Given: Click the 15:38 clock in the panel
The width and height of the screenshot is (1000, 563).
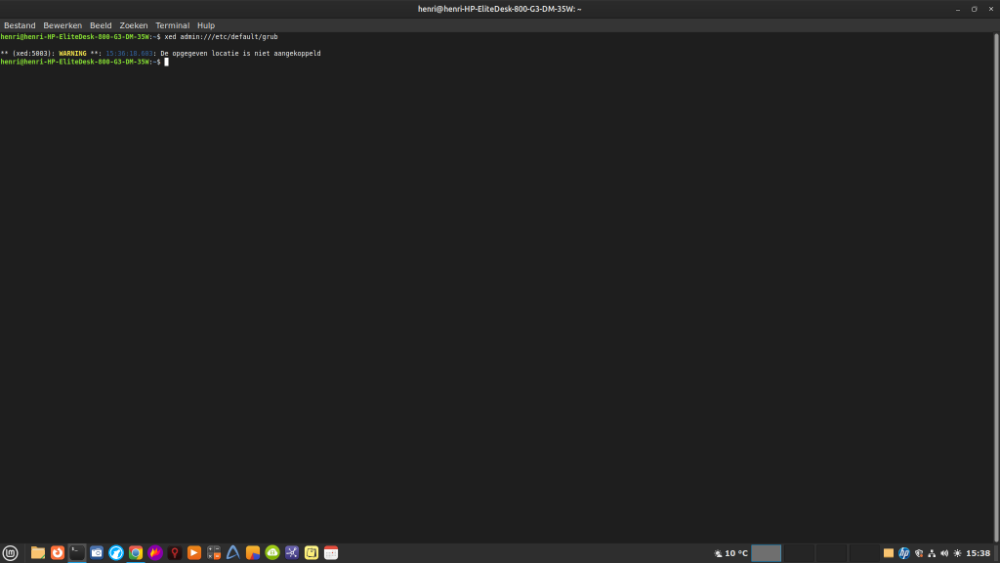Looking at the screenshot, I should [x=978, y=553].
